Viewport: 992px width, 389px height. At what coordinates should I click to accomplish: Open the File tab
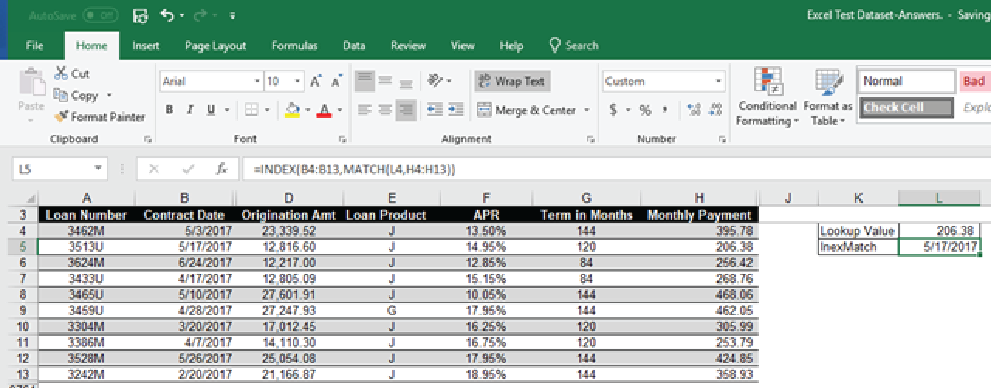35,46
